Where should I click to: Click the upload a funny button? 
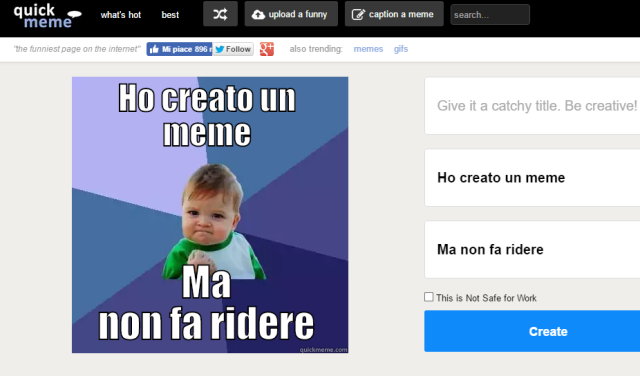point(291,14)
